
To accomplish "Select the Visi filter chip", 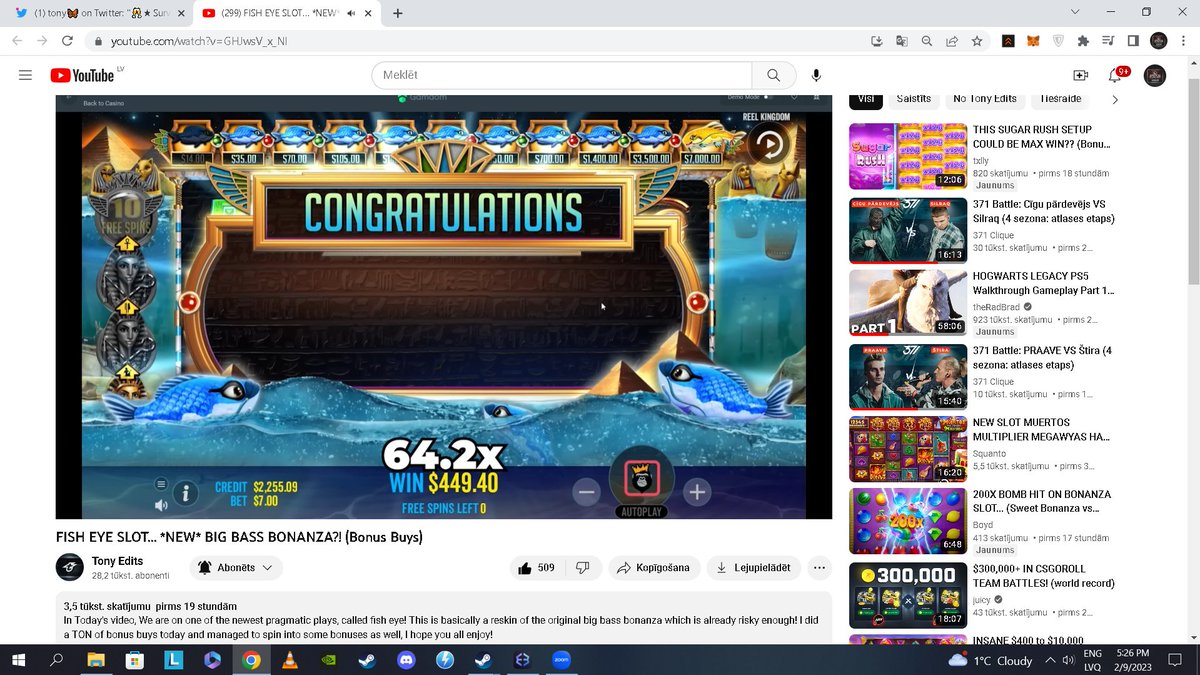I will (867, 99).
